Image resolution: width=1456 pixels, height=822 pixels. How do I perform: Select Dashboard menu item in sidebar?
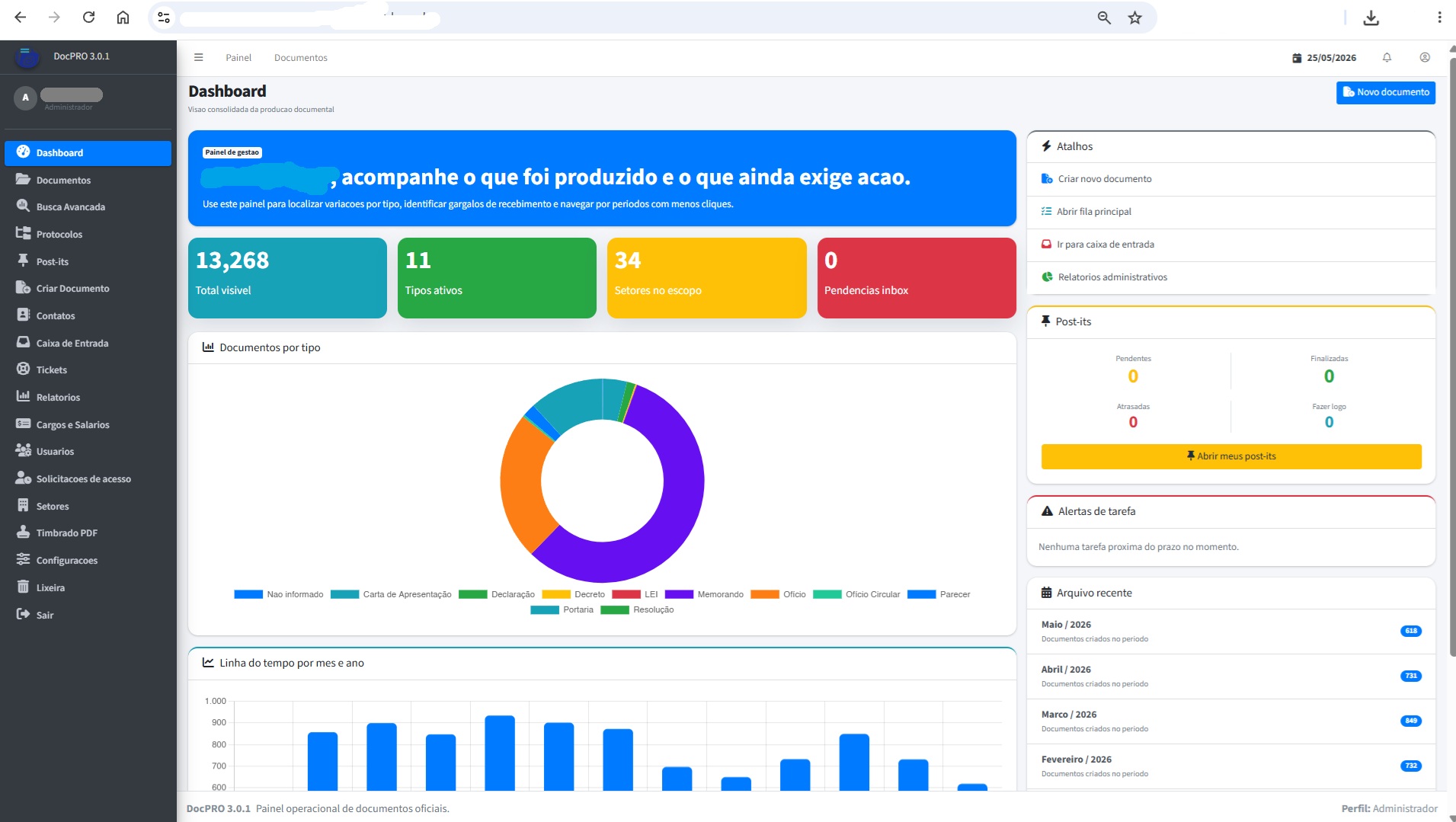(88, 152)
